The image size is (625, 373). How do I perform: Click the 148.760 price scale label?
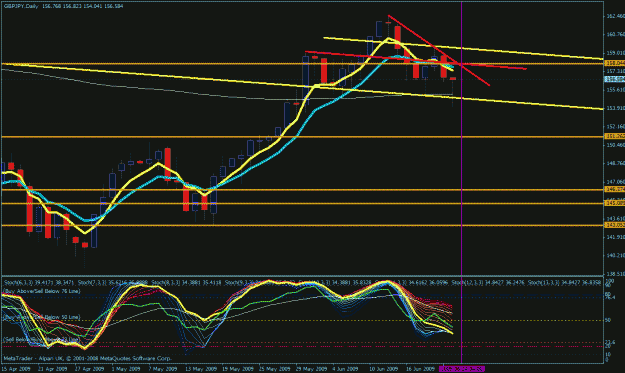tap(615, 163)
